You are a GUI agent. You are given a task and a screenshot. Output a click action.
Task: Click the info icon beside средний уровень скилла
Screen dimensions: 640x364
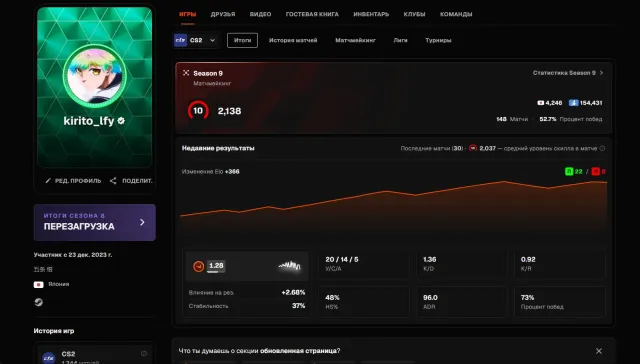[602, 149]
